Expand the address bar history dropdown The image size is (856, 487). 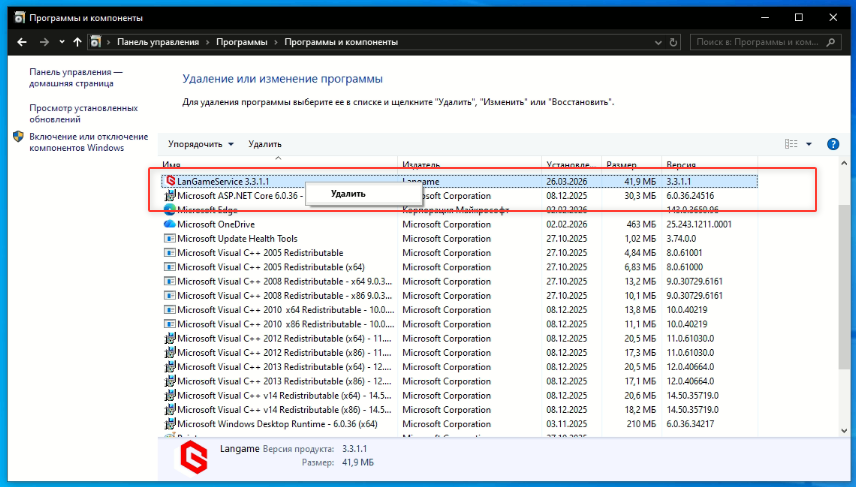pos(658,42)
